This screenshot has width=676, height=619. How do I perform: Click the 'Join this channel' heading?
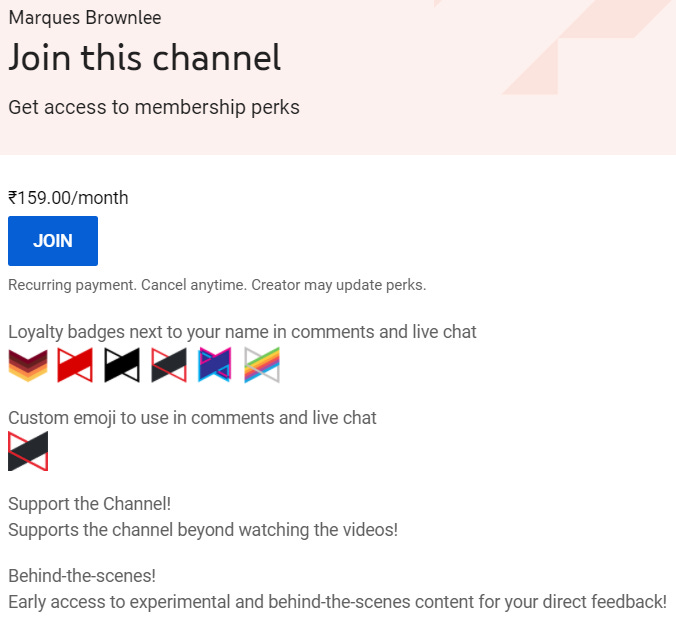coord(145,57)
